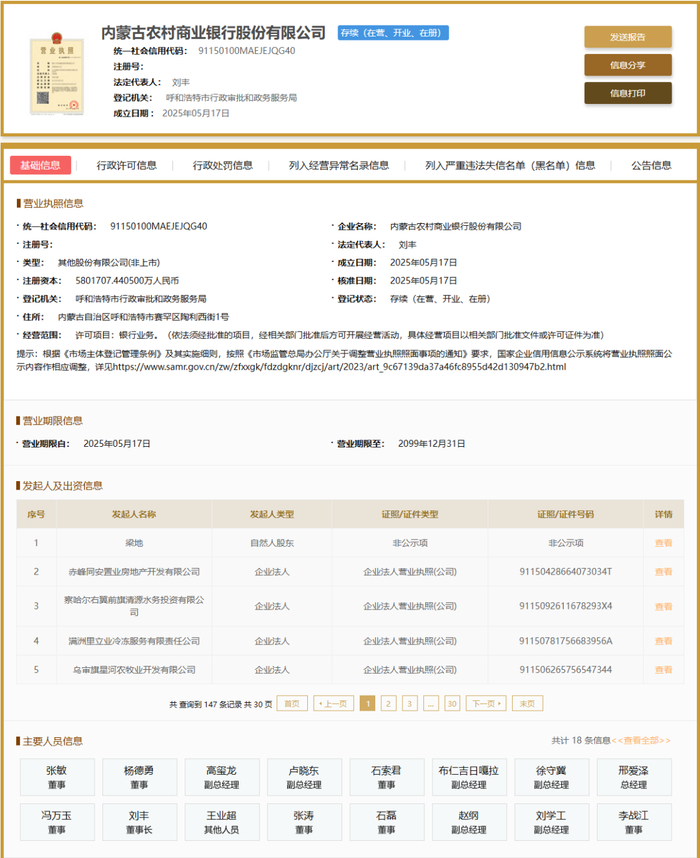
Task: Select page 1 in pagination
Action: tap(368, 704)
